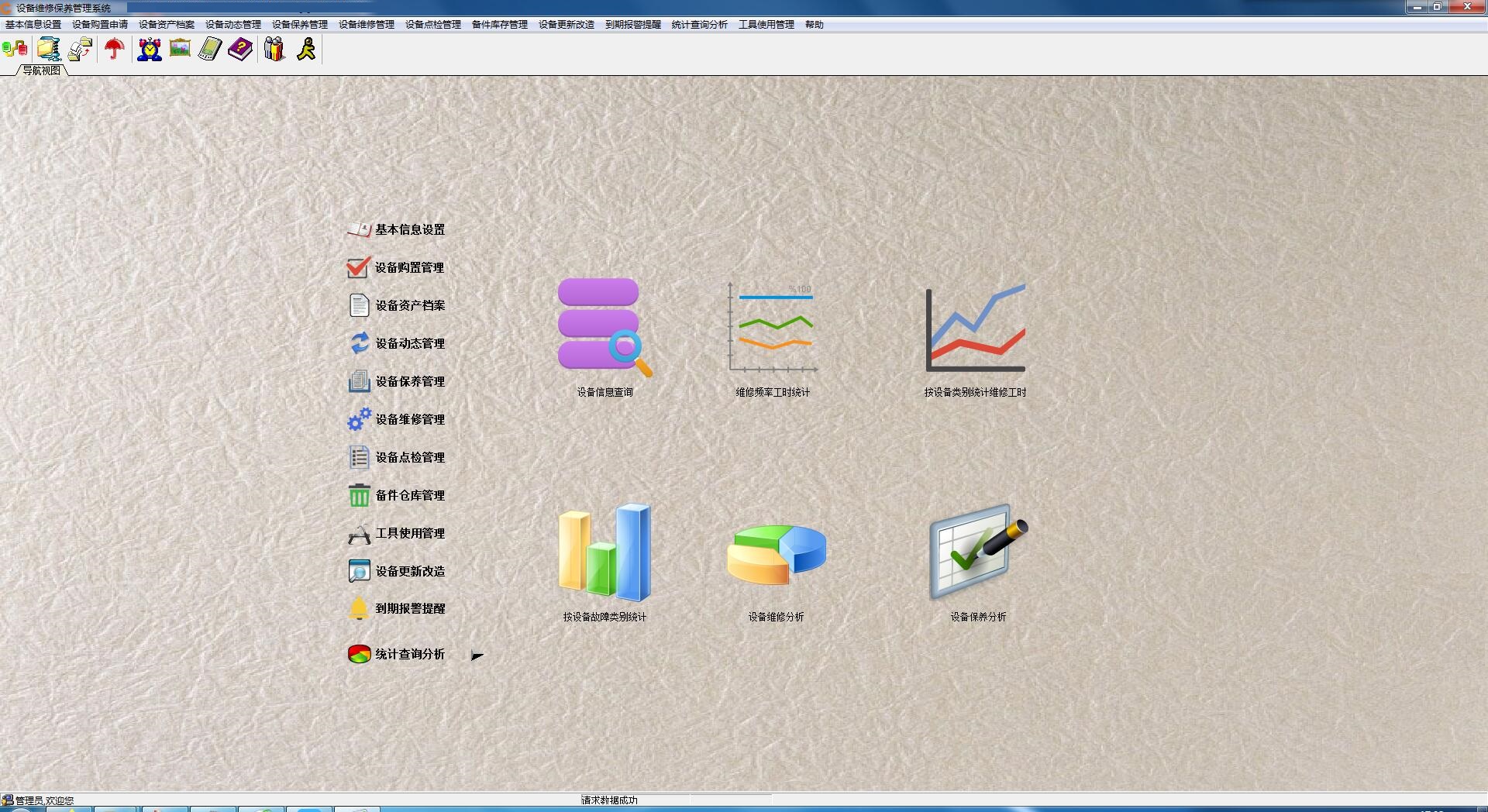The width and height of the screenshot is (1488, 812).
Task: Select 设备保养管理 in the navigation panel
Action: [x=396, y=381]
